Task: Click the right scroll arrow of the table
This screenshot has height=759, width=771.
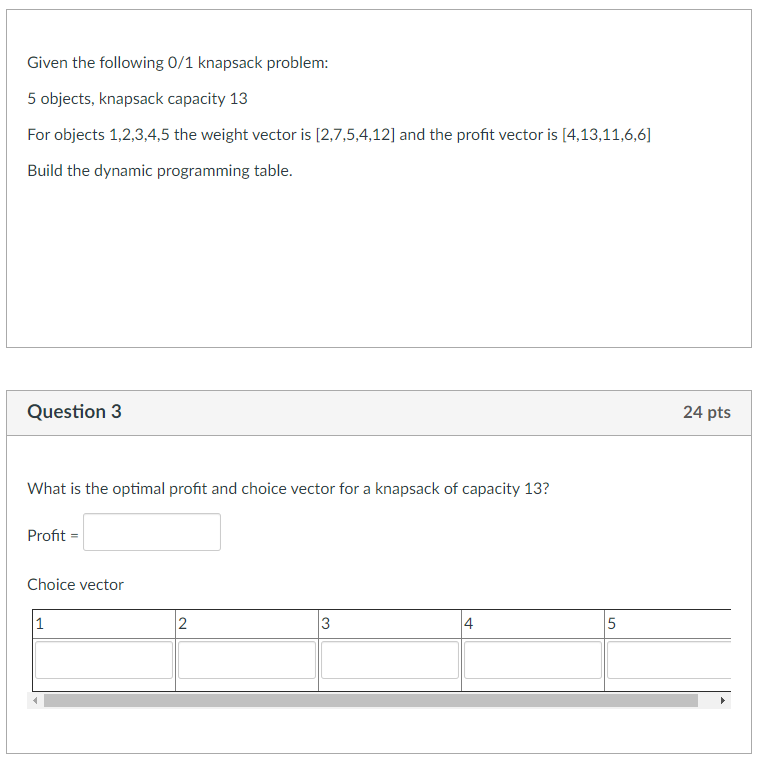Action: 722,700
